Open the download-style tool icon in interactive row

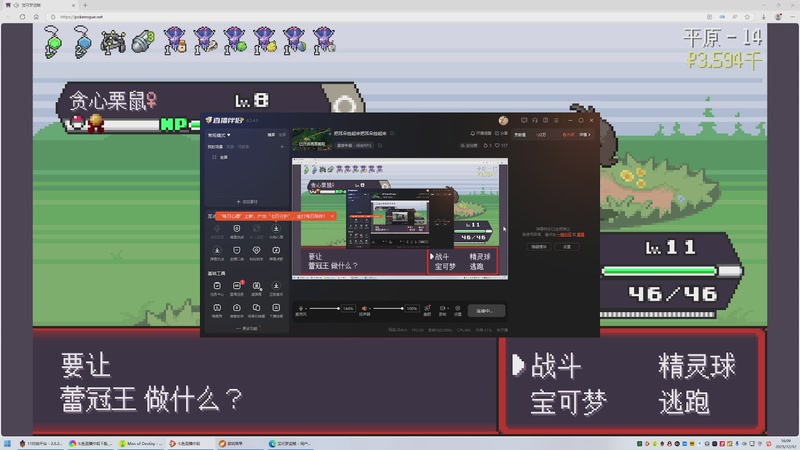point(276,231)
